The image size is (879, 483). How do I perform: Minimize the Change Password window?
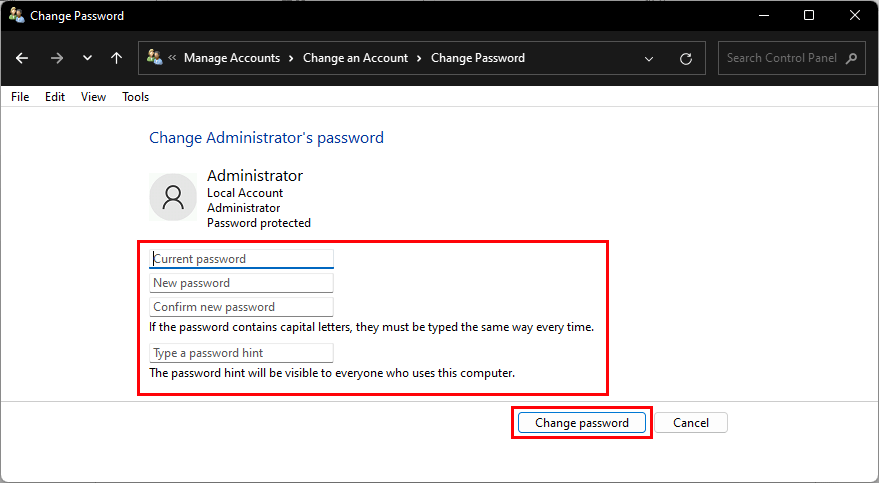click(764, 15)
